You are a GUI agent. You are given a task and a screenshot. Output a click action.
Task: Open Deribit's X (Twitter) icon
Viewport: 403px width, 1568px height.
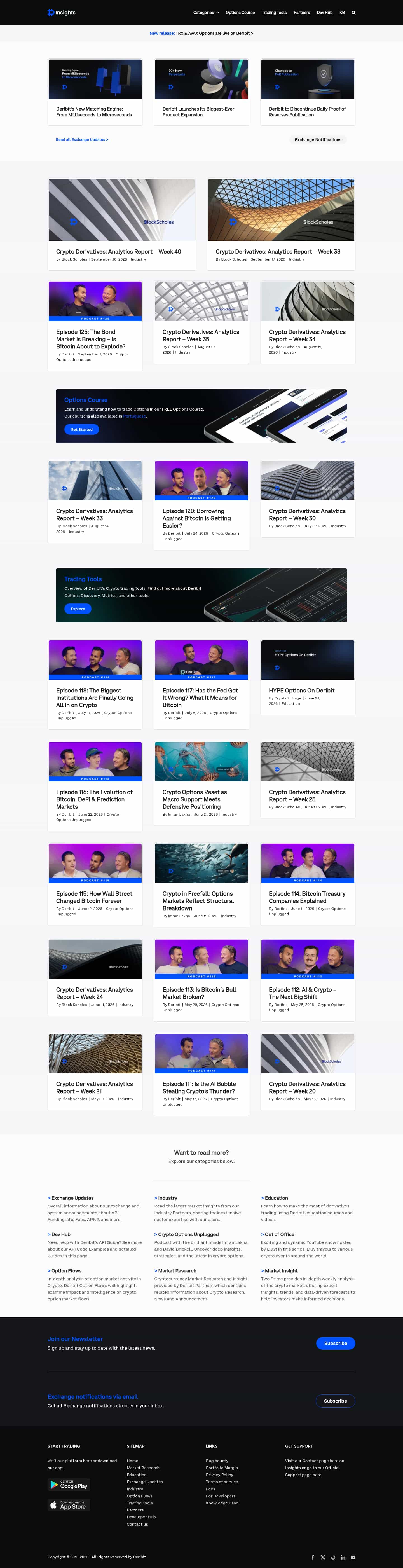point(323,1557)
